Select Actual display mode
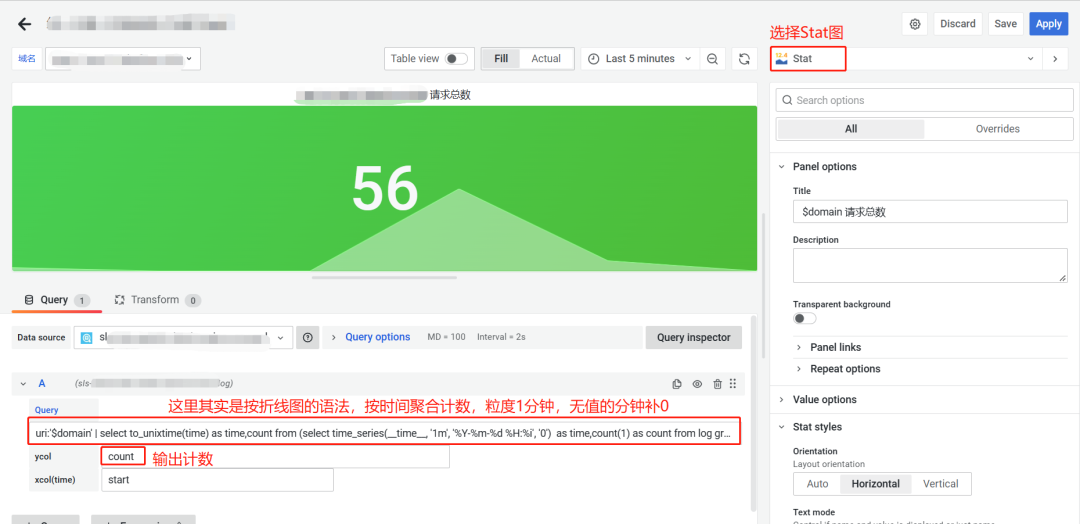The height and width of the screenshot is (524, 1080). pyautogui.click(x=546, y=59)
